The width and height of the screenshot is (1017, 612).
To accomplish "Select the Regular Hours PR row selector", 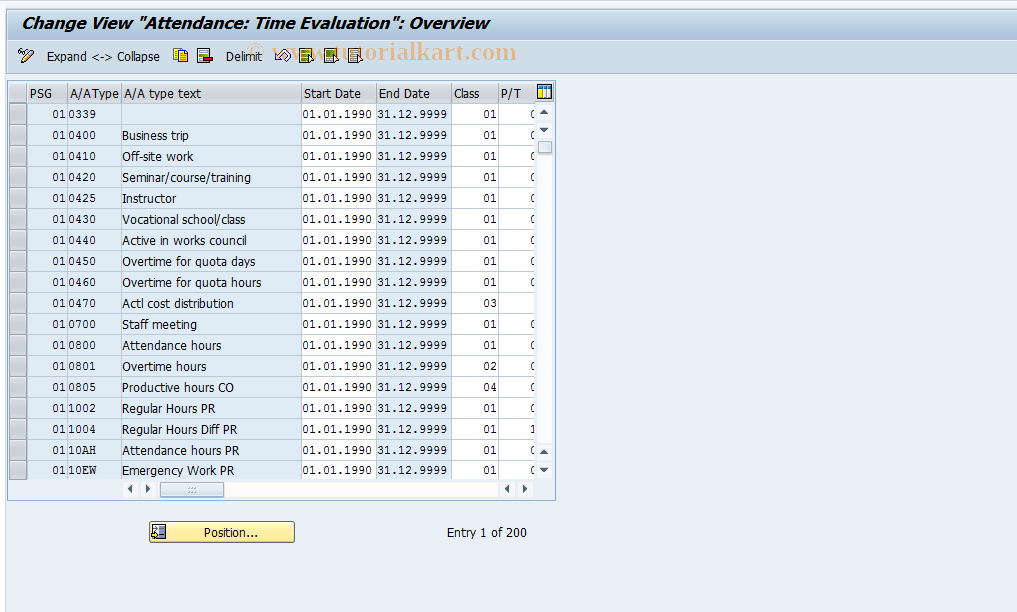I will tap(18, 408).
